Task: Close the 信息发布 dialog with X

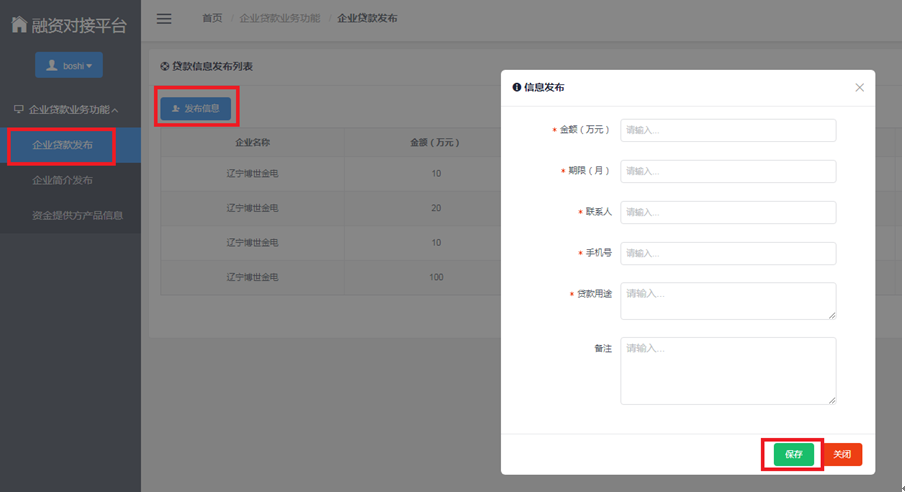Action: [x=859, y=88]
